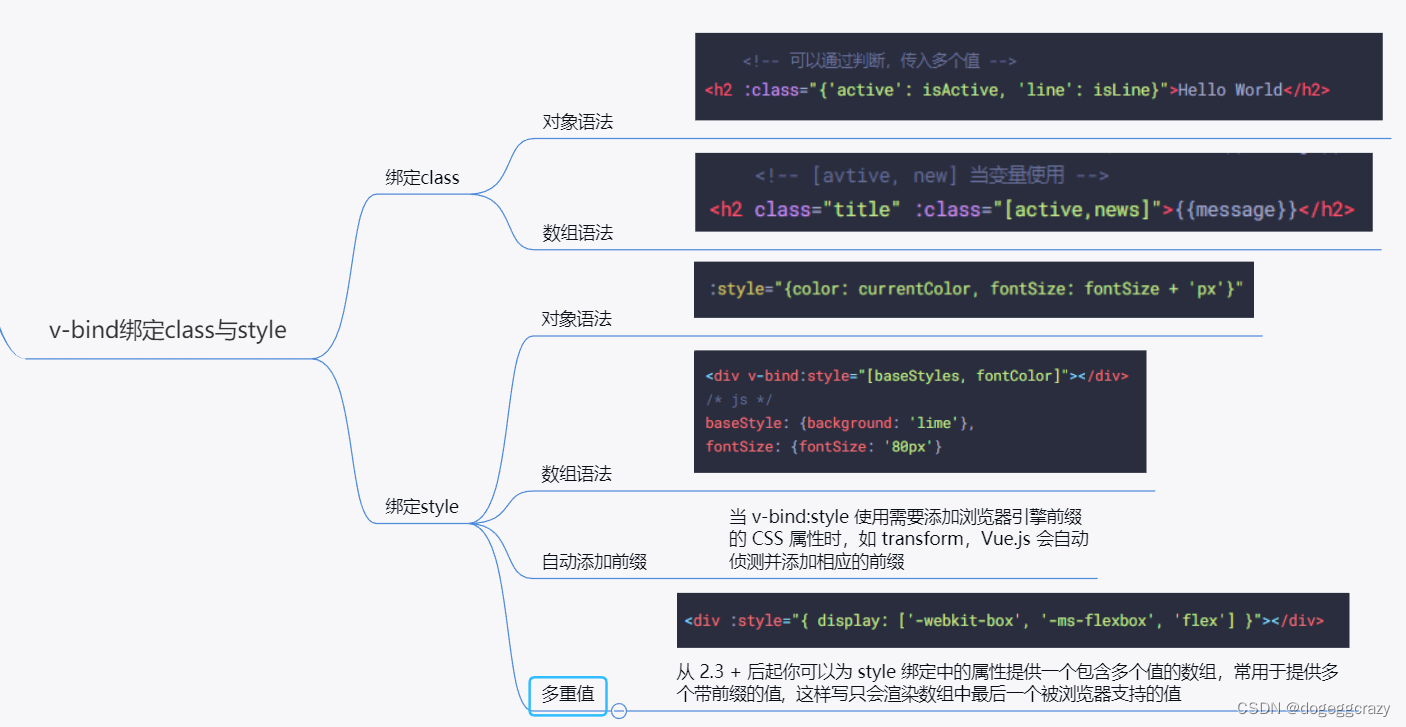Click the baseStyles fontColor code screenshot
Viewport: 1406px width, 727px height.
pyautogui.click(x=920, y=411)
